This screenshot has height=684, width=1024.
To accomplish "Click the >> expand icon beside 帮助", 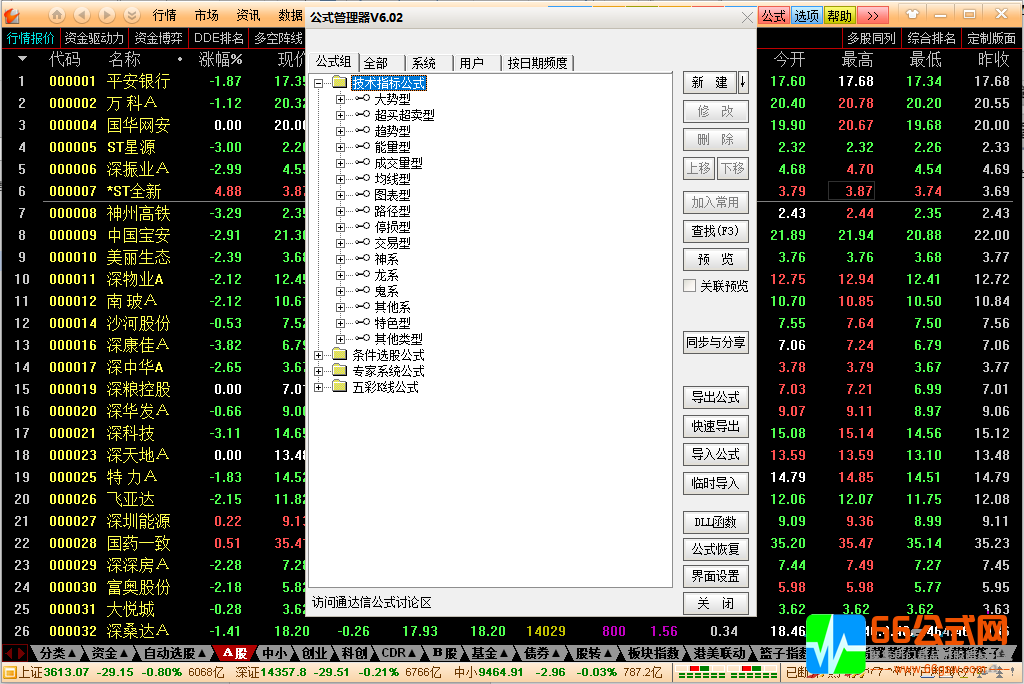I will pyautogui.click(x=872, y=15).
